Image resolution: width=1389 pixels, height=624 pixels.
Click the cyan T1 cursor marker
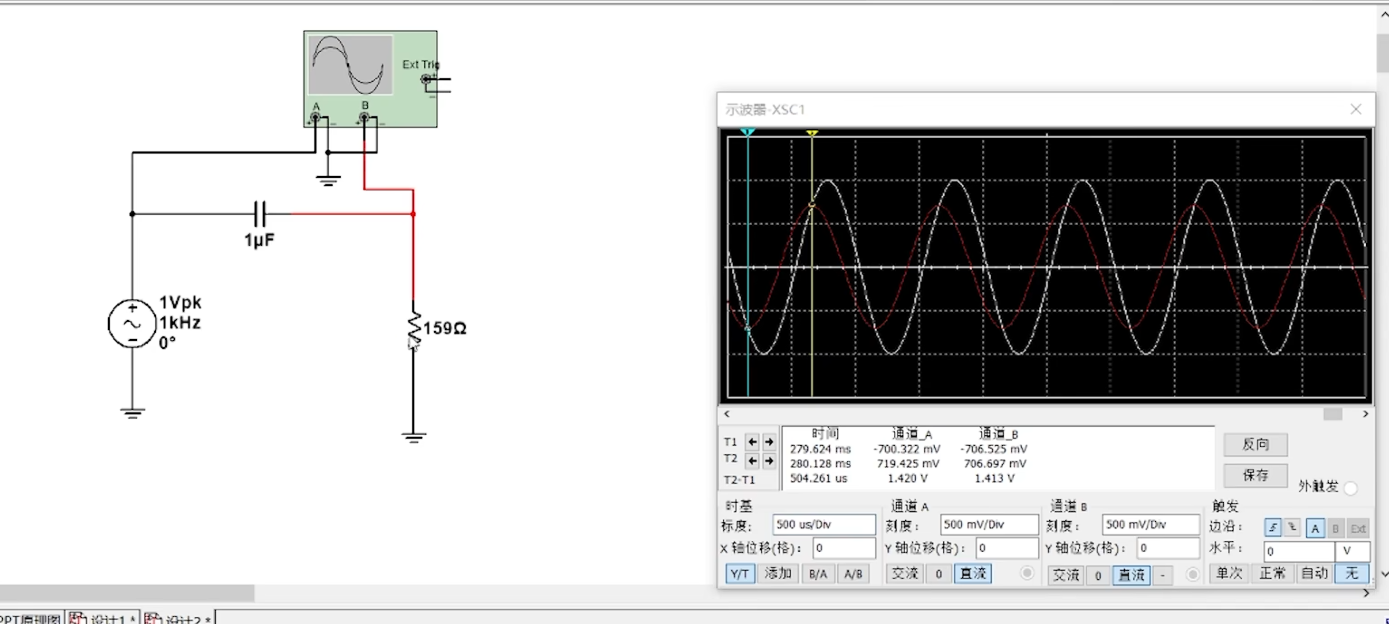pos(747,132)
